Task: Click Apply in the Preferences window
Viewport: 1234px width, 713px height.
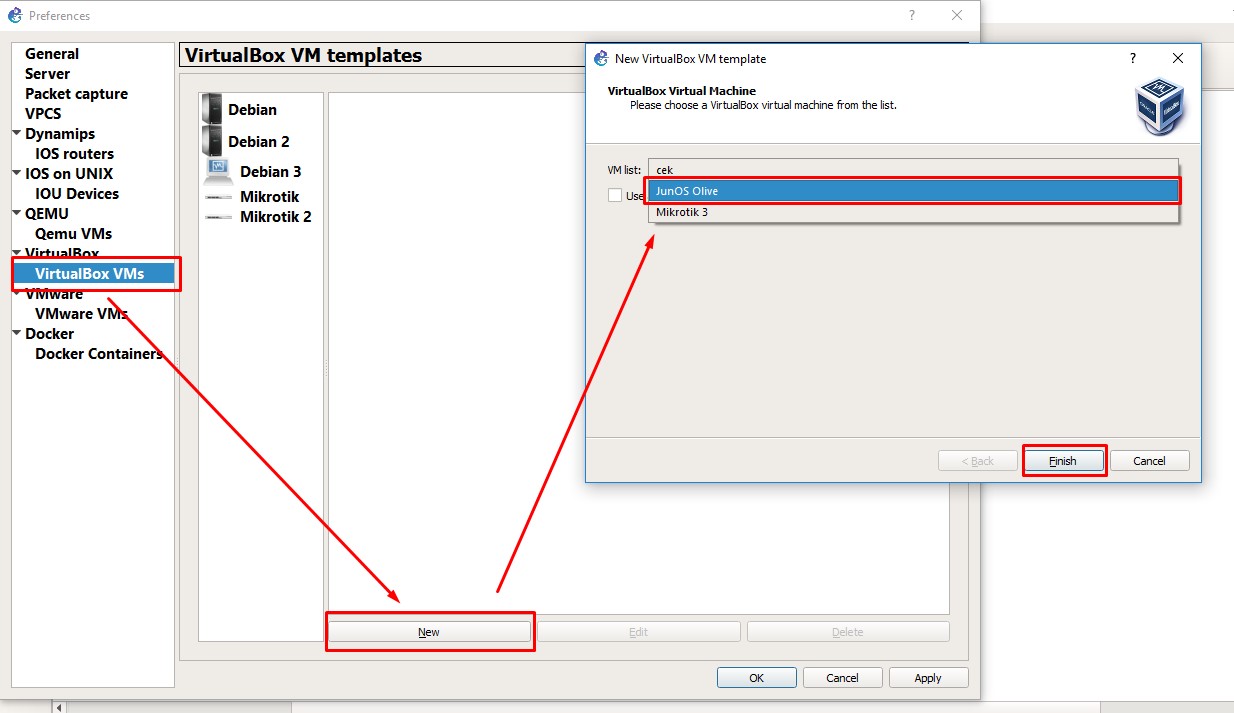Action: (x=928, y=678)
